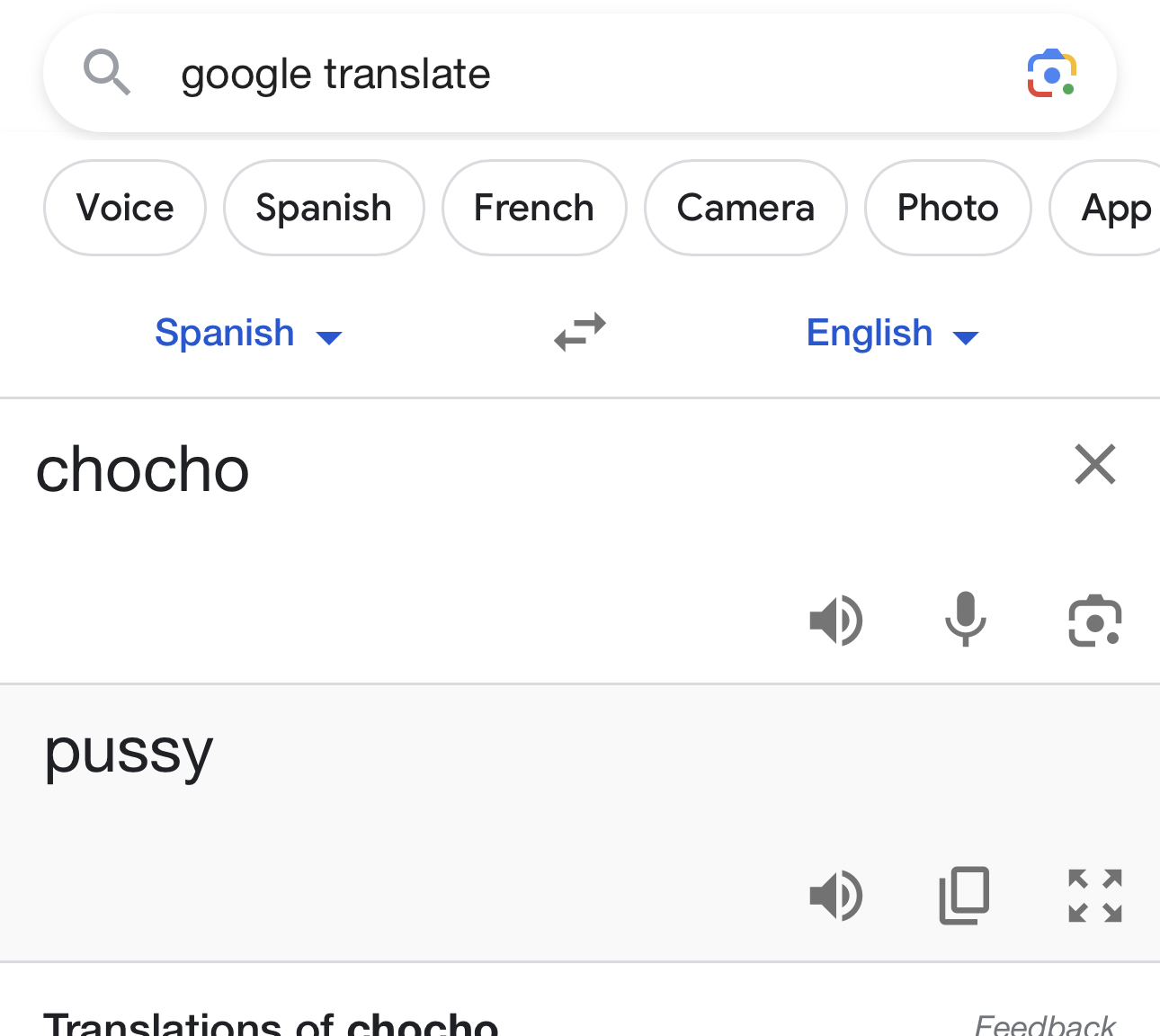Select the Voice suggestion chip
The height and width of the screenshot is (1036, 1160).
[x=125, y=208]
